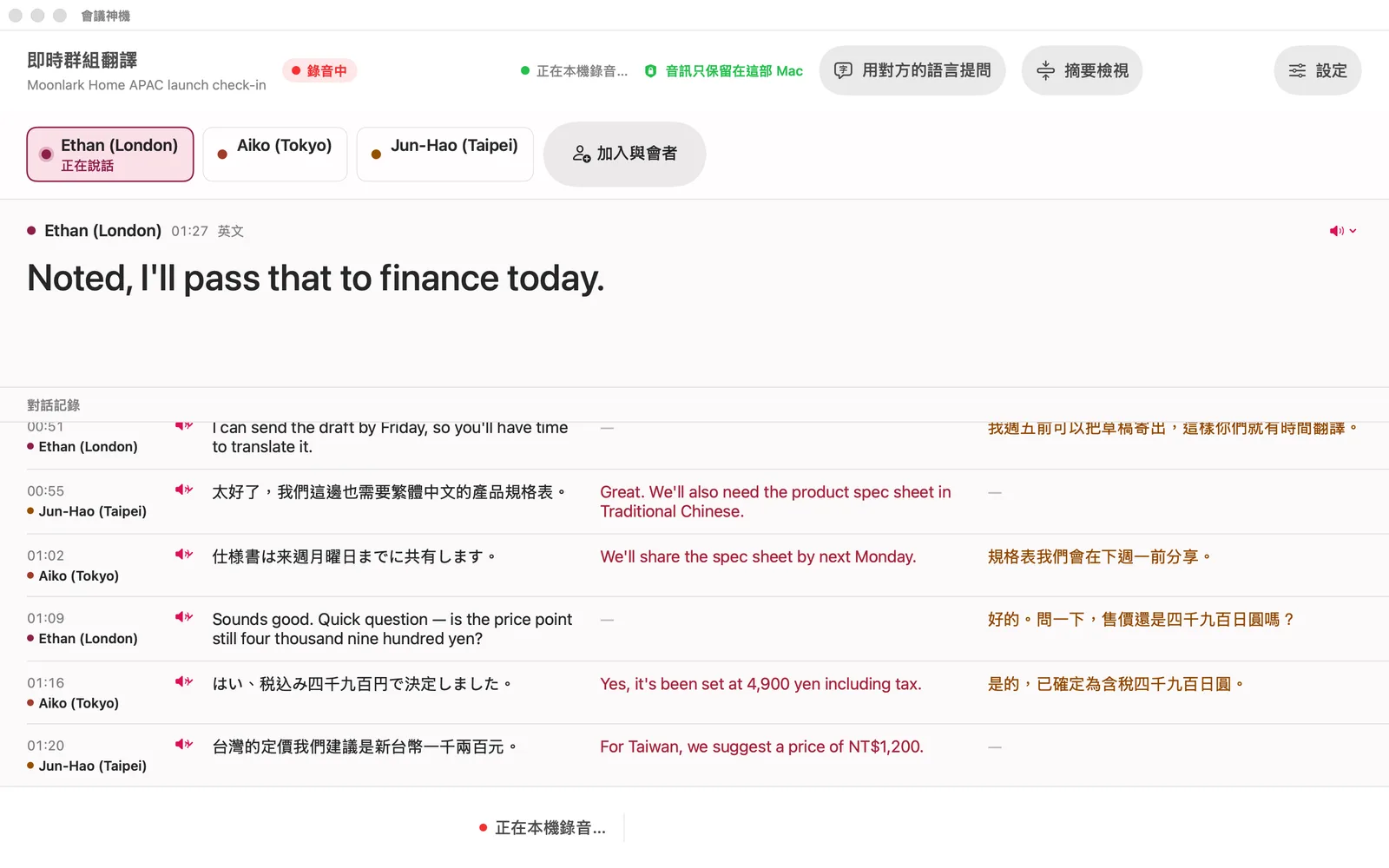Select the Jun-Hao (Taipei) participant tab
The image size is (1389, 868).
pyautogui.click(x=445, y=155)
